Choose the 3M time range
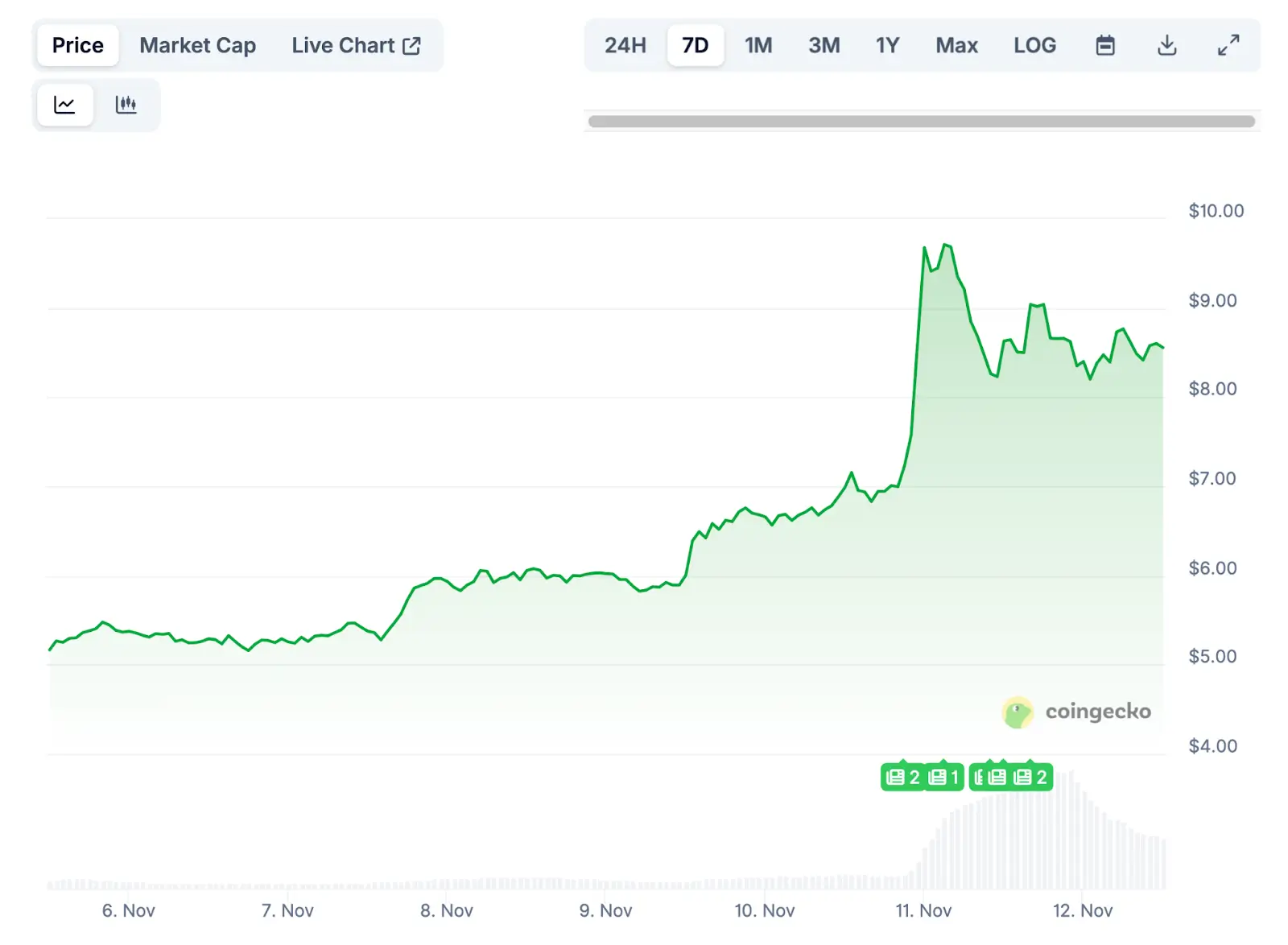 tap(824, 45)
